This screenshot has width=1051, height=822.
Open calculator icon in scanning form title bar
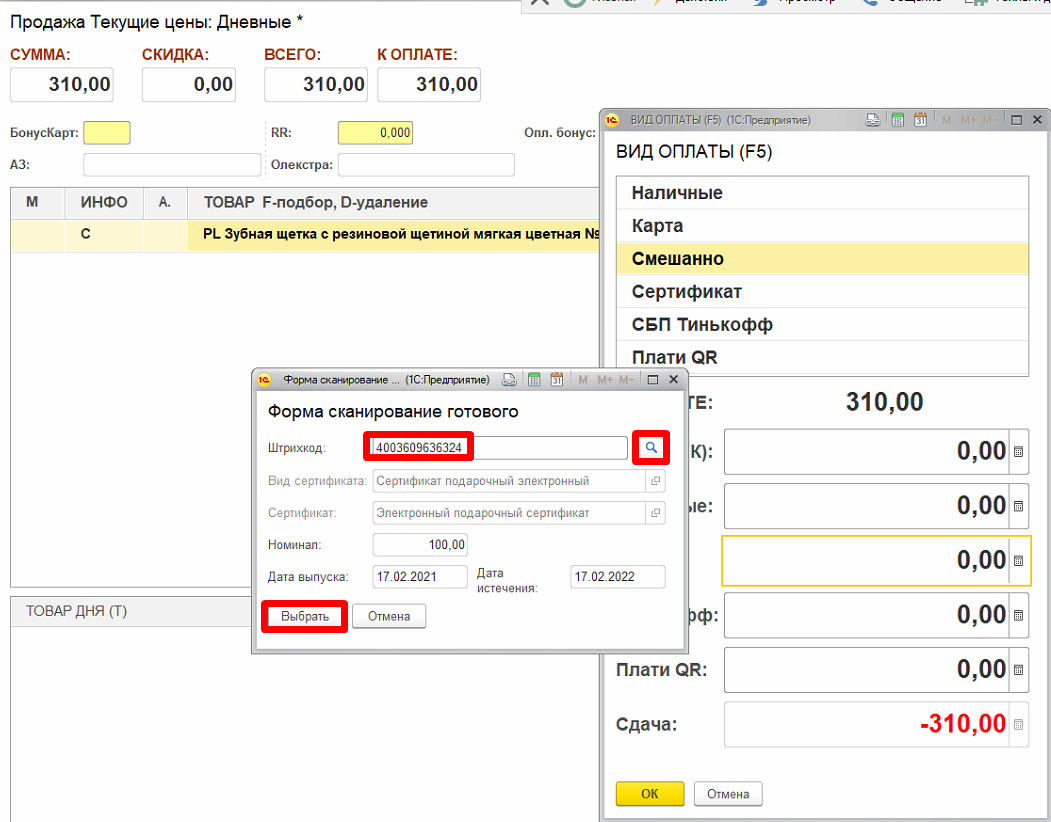click(535, 380)
